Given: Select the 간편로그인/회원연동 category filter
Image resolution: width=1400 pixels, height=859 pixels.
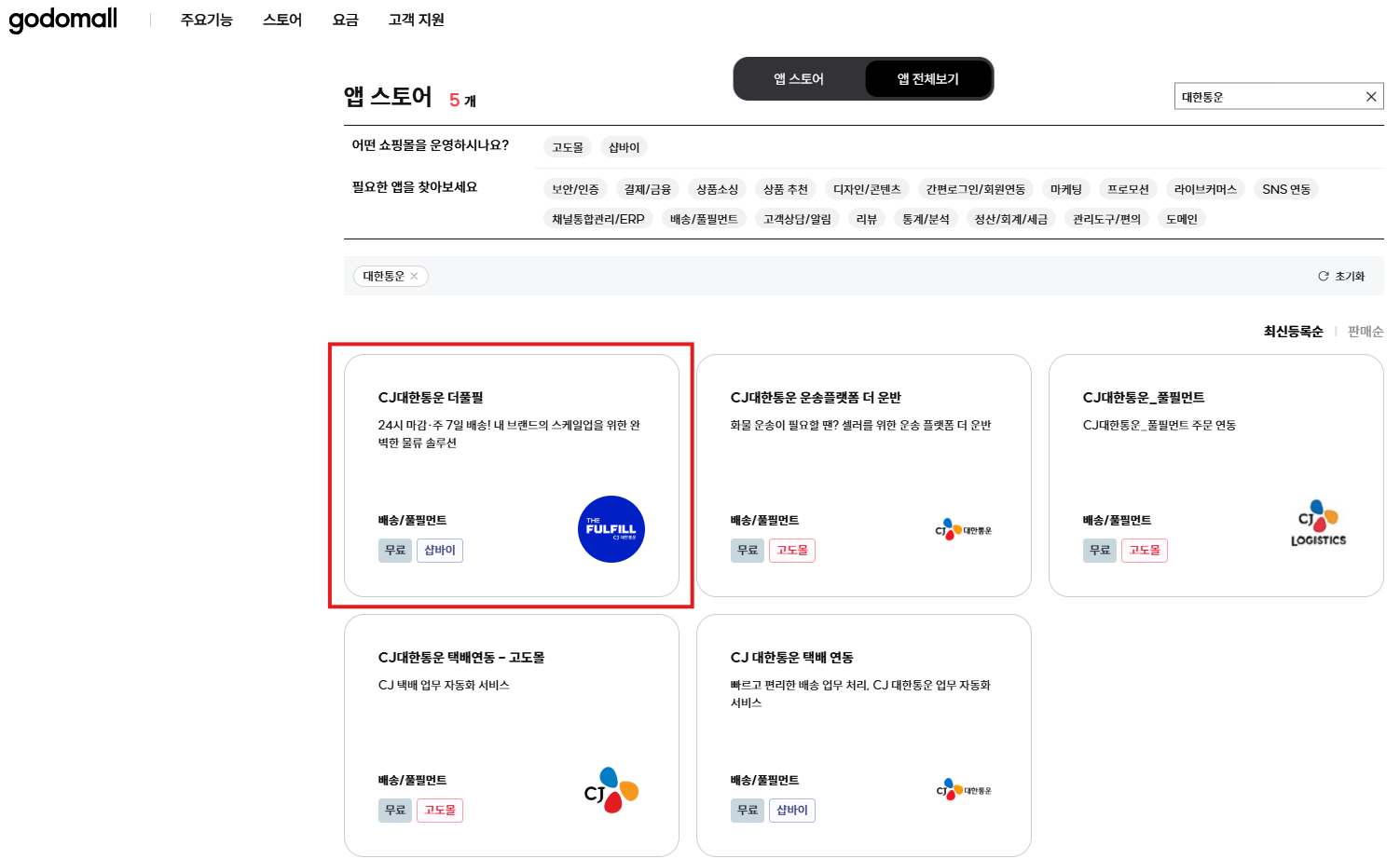Looking at the screenshot, I should [976, 189].
